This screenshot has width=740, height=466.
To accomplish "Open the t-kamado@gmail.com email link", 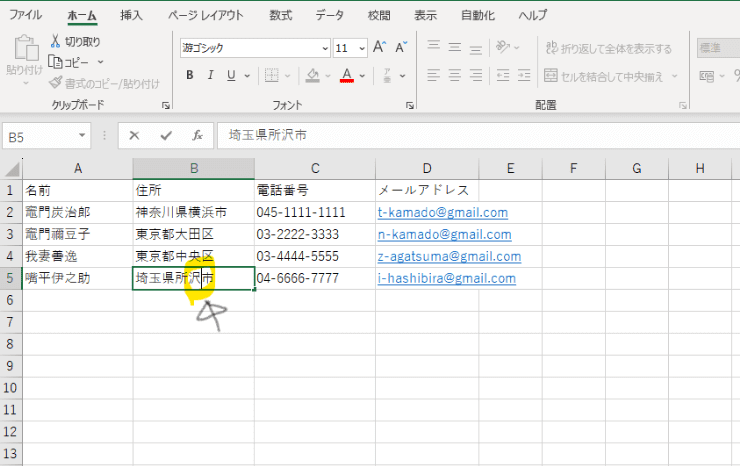I will 442,212.
